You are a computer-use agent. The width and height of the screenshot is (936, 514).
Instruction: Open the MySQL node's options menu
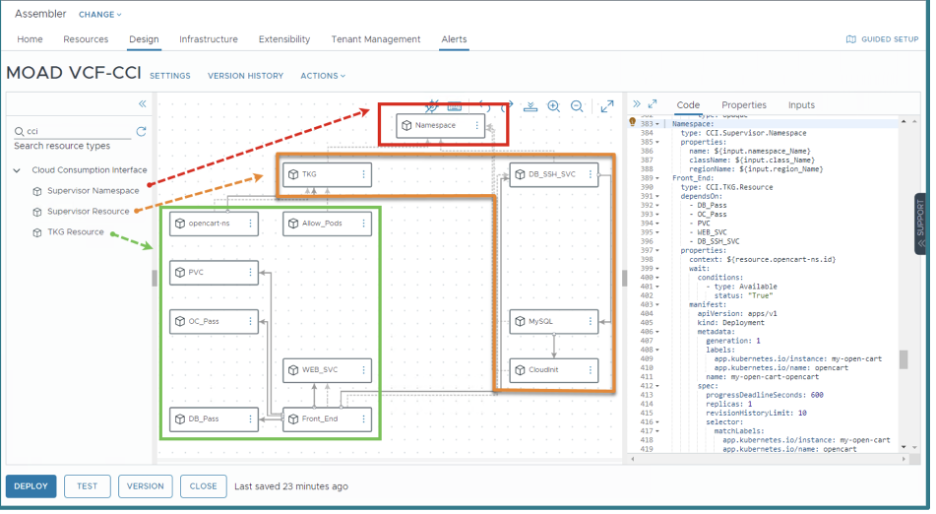pyautogui.click(x=591, y=321)
